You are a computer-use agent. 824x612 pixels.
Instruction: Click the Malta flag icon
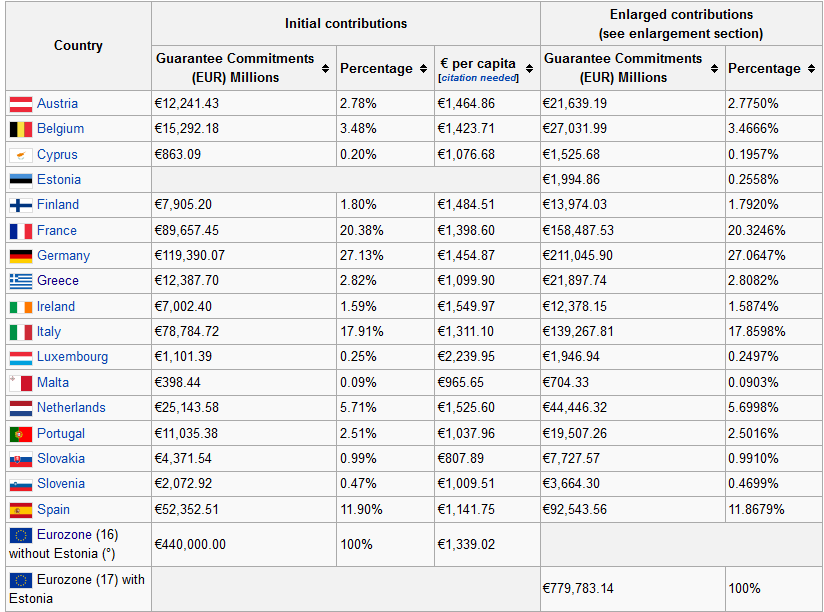point(21,383)
